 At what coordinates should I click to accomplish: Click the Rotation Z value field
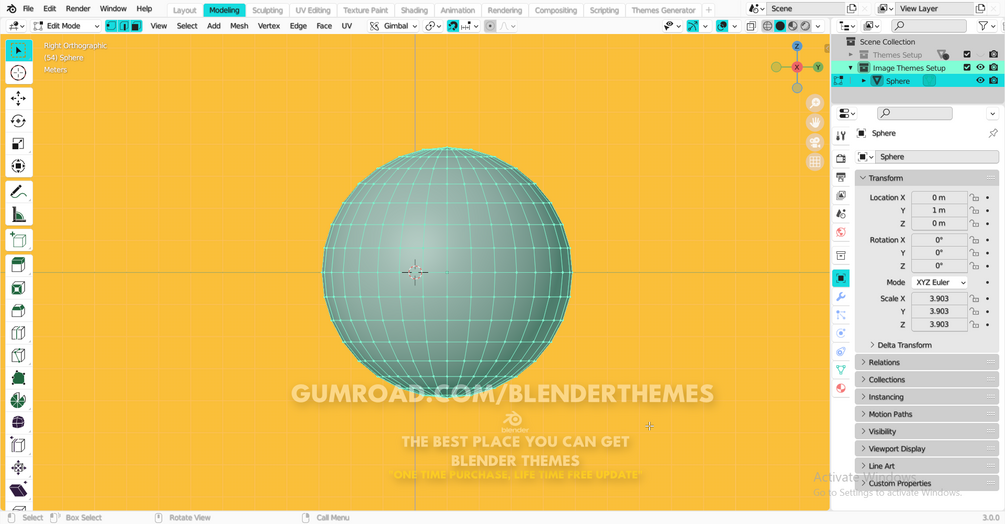point(939,266)
